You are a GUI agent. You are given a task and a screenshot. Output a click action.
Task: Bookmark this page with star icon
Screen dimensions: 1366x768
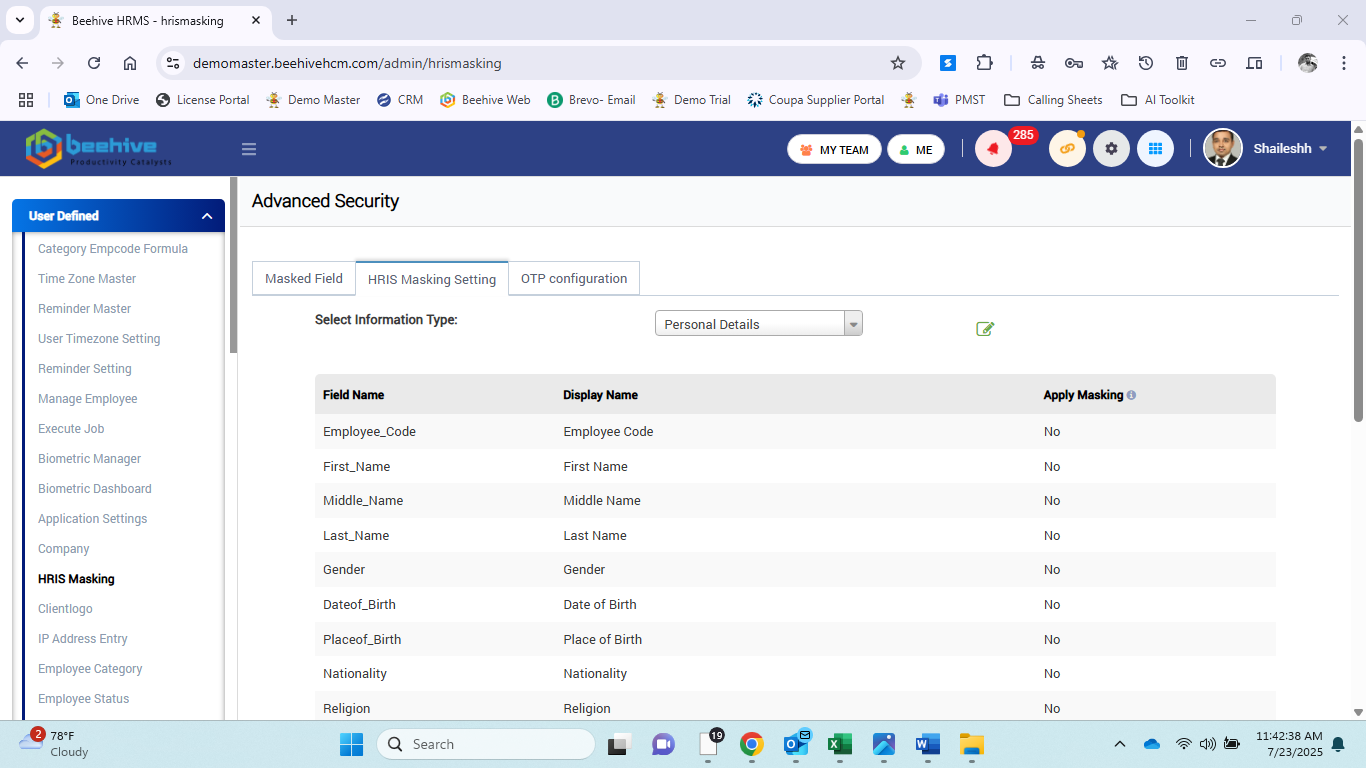(898, 63)
